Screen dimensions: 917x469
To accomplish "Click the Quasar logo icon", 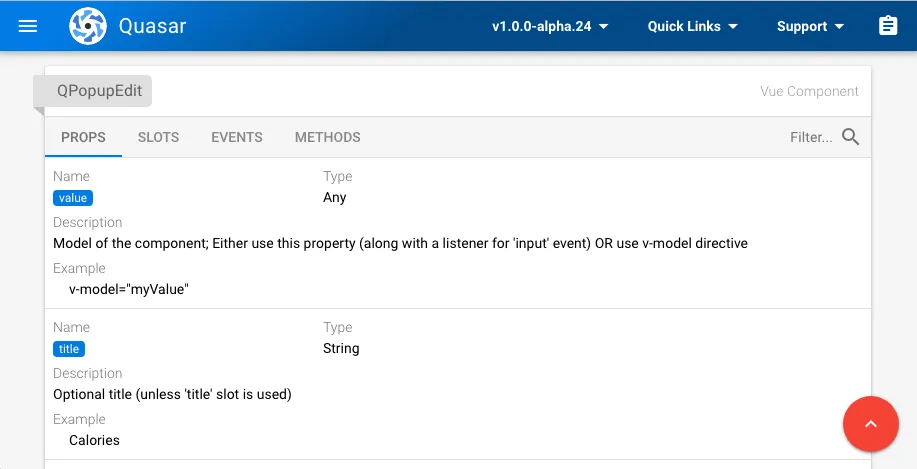I will coord(88,26).
